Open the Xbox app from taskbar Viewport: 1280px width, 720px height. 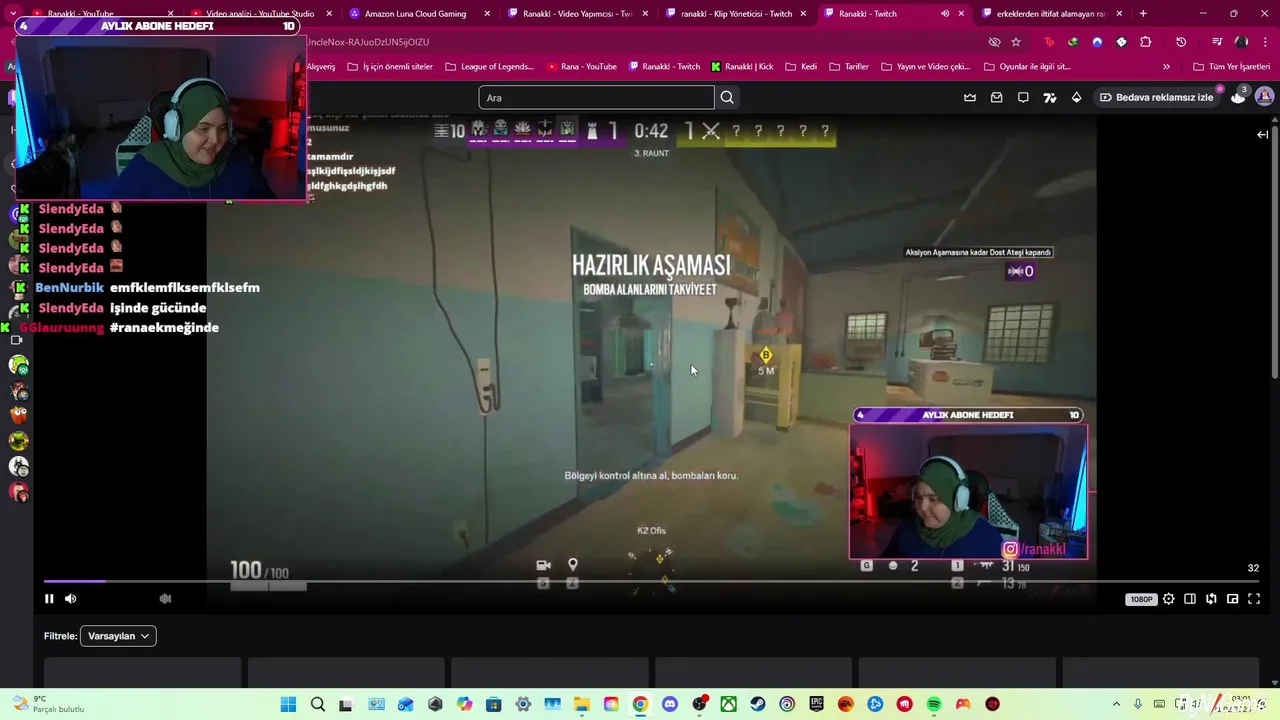pyautogui.click(x=729, y=704)
